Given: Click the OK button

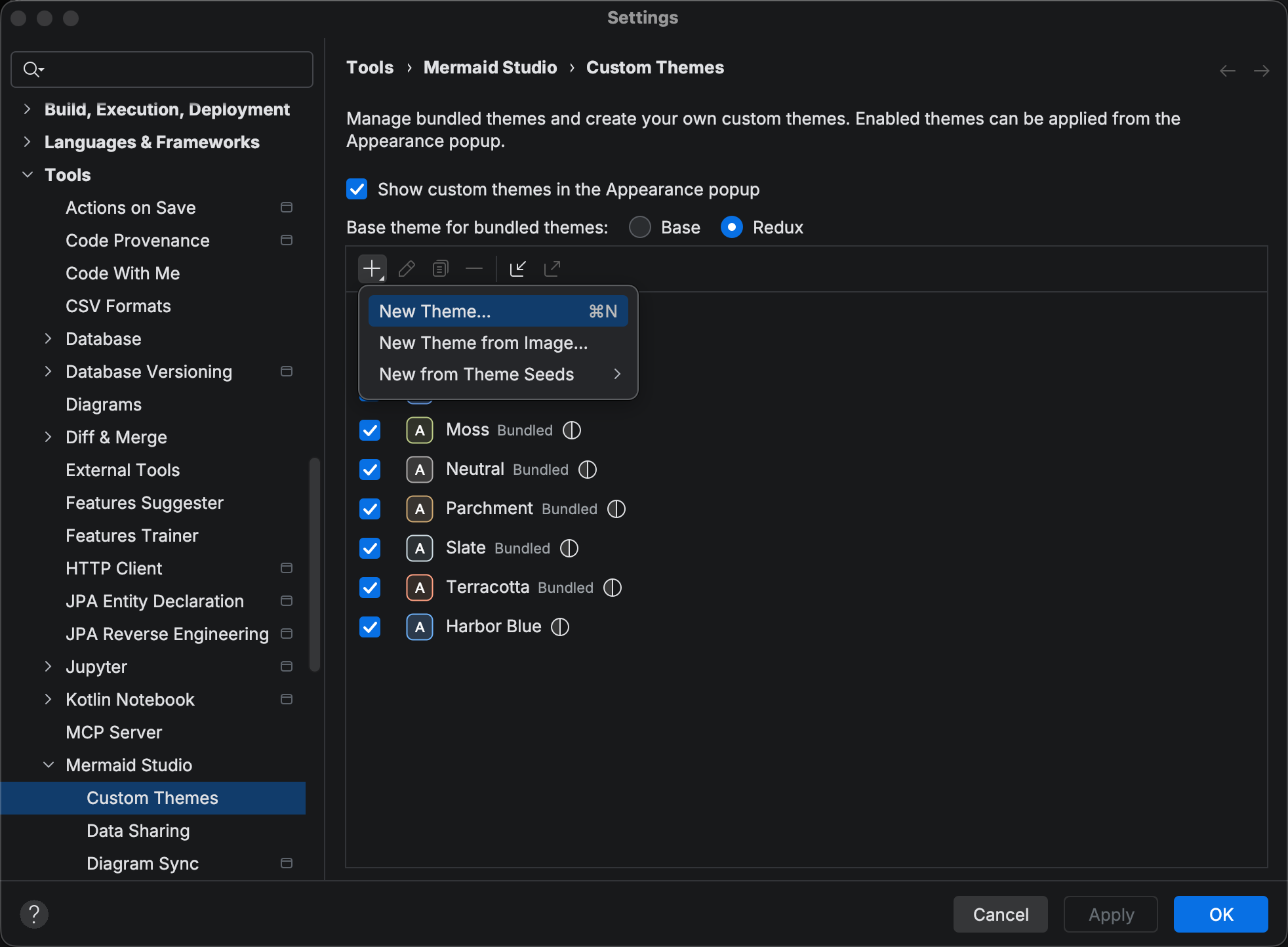Looking at the screenshot, I should 1221,914.
